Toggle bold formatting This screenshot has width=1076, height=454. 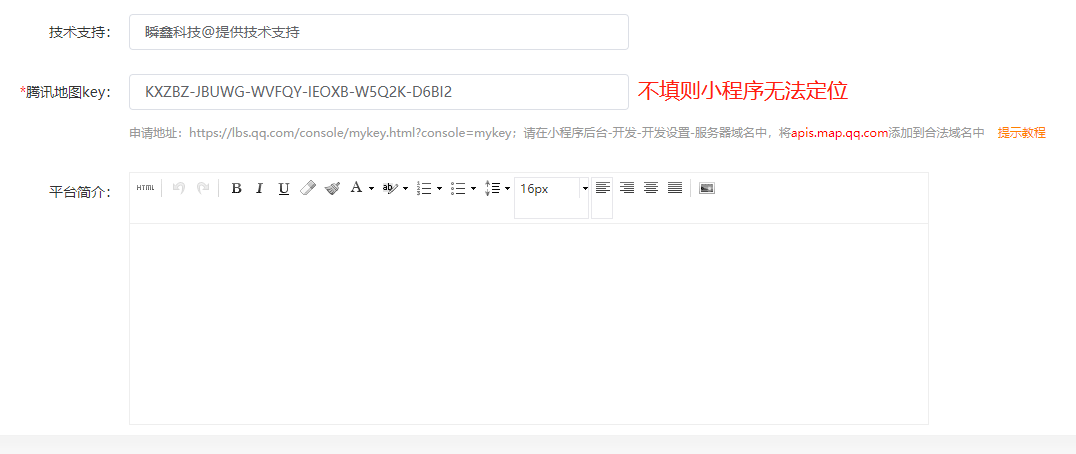236,188
